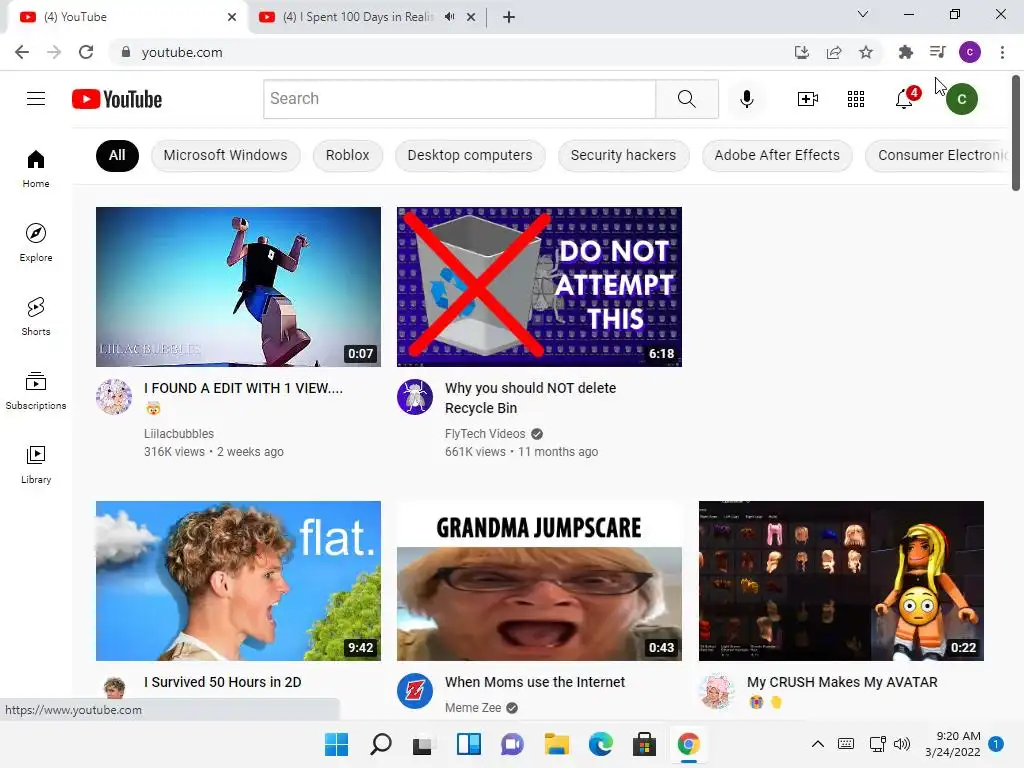This screenshot has height=768, width=1024.
Task: Open the Create video camera icon
Action: pyautogui.click(x=808, y=99)
